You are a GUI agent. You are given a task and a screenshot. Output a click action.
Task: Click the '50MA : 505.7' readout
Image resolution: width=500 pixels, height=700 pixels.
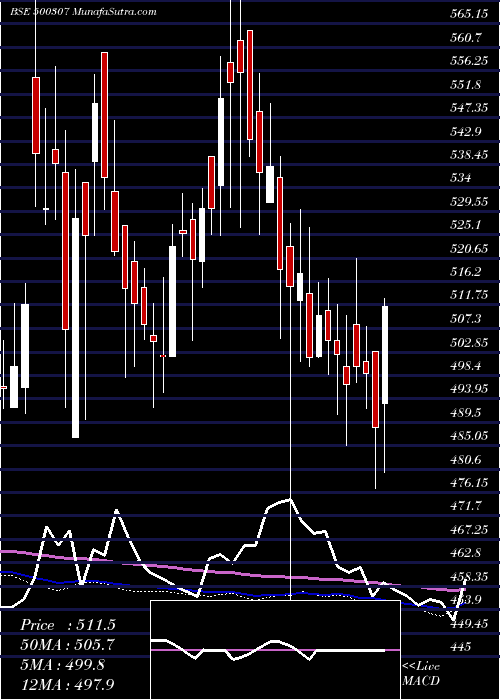tap(68, 645)
